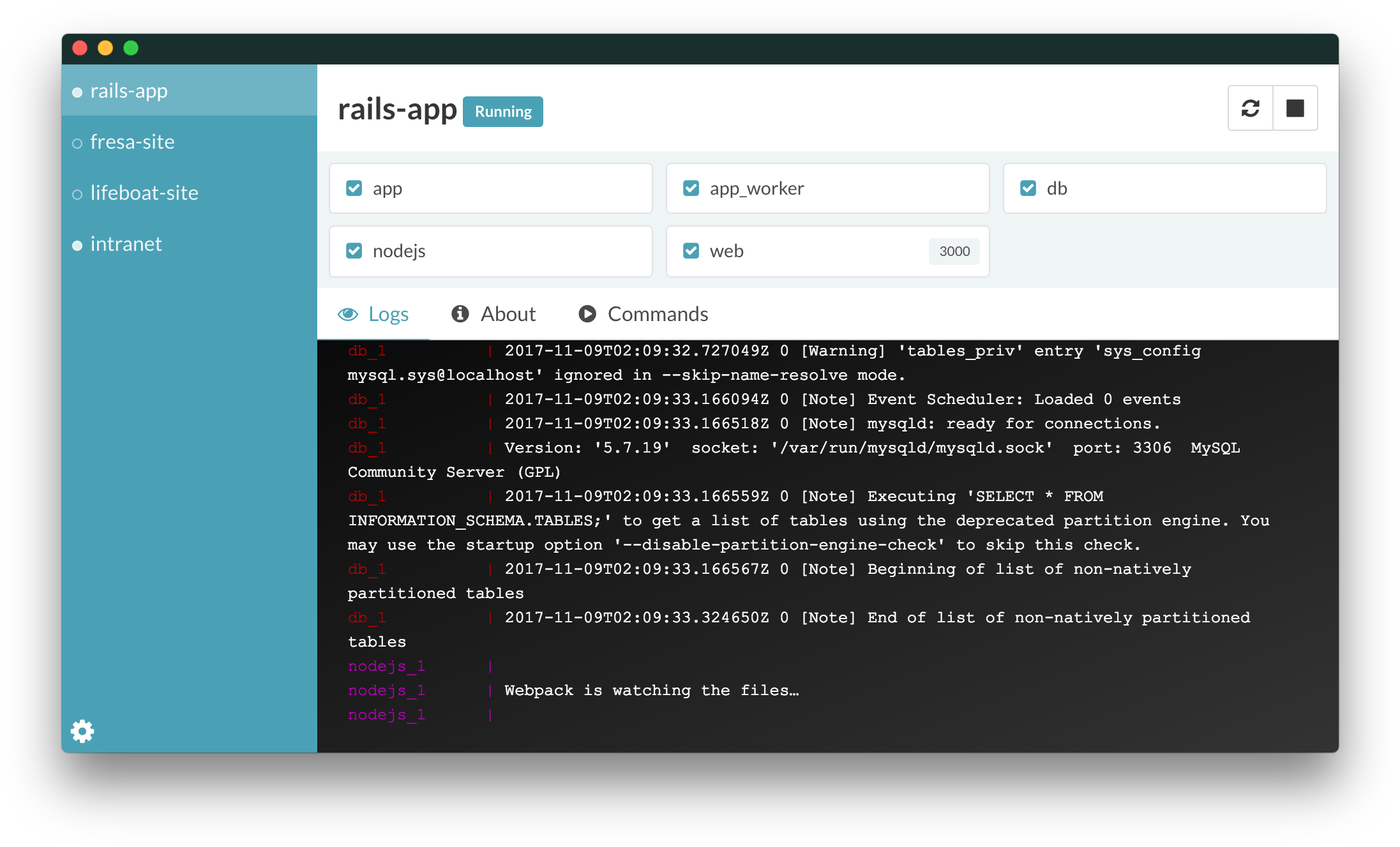Click the info icon next to About
The height and width of the screenshot is (847, 1400).
point(459,313)
